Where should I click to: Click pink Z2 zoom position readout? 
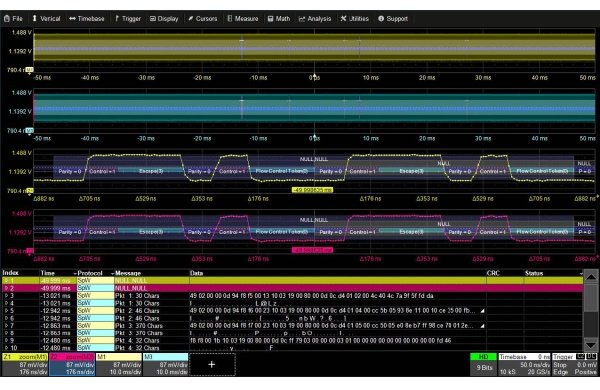click(x=312, y=250)
